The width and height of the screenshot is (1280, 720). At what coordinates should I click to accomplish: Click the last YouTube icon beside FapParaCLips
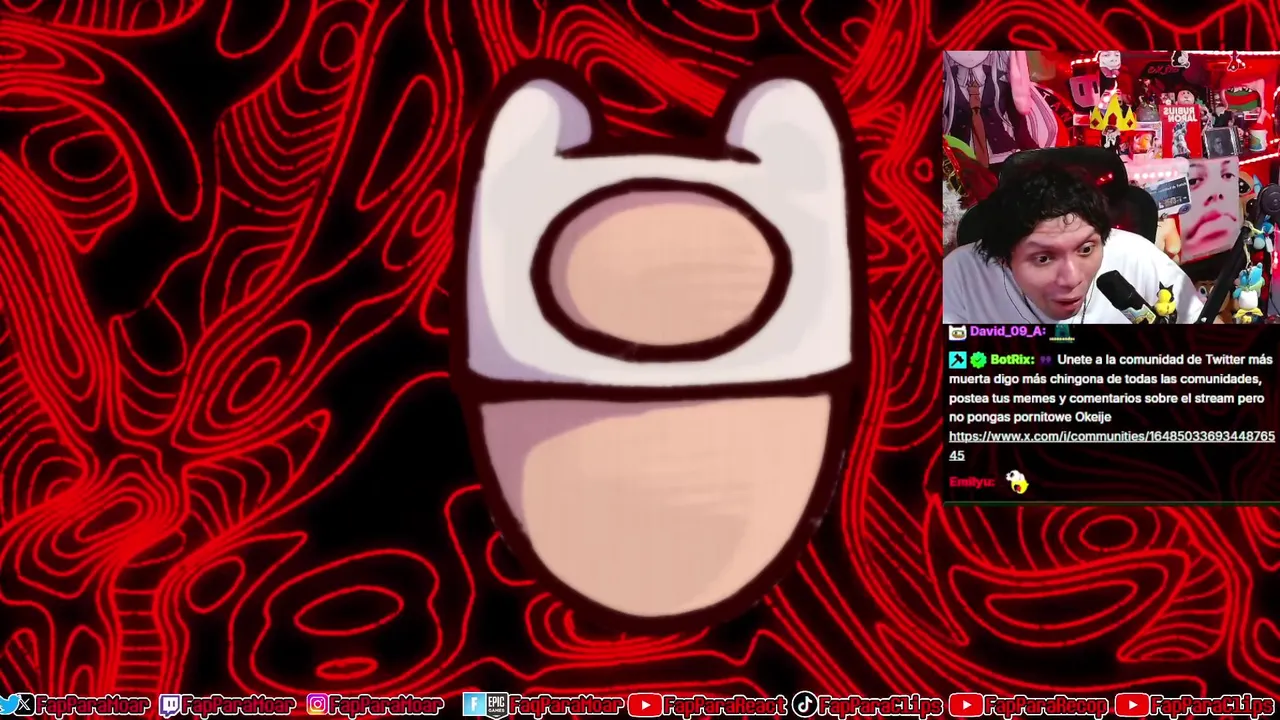pos(1132,705)
